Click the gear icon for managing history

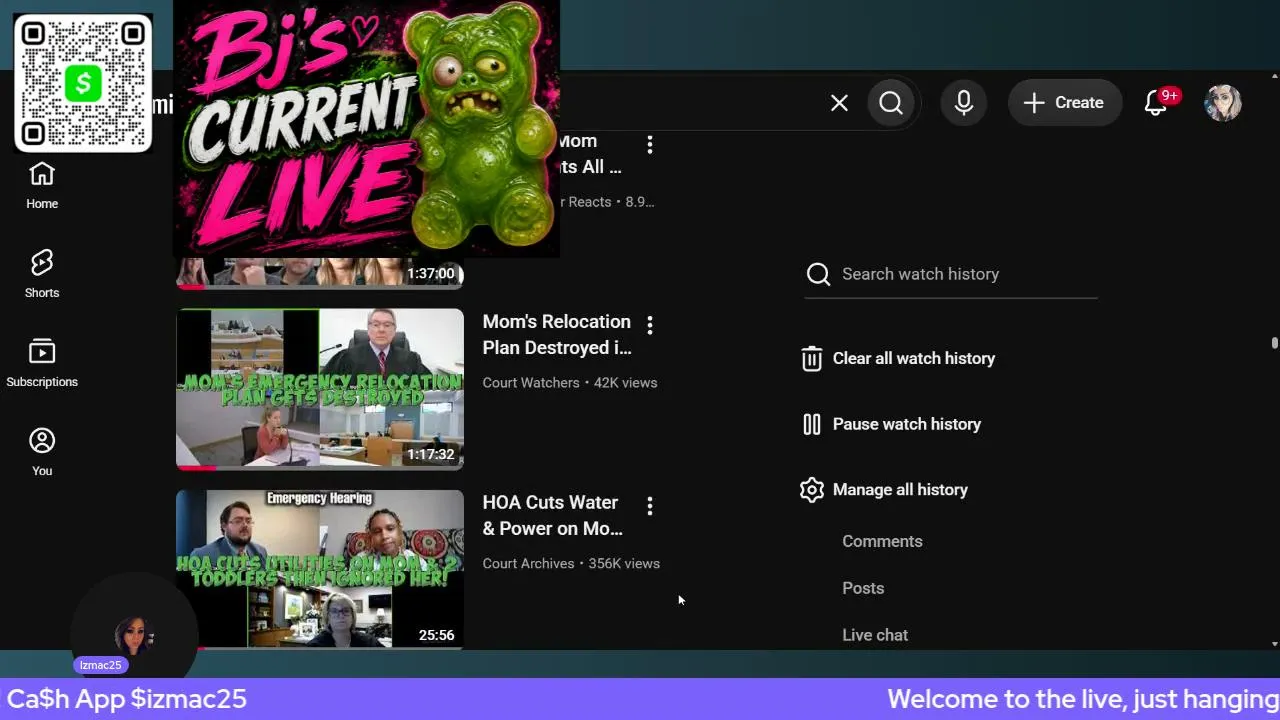pos(812,490)
